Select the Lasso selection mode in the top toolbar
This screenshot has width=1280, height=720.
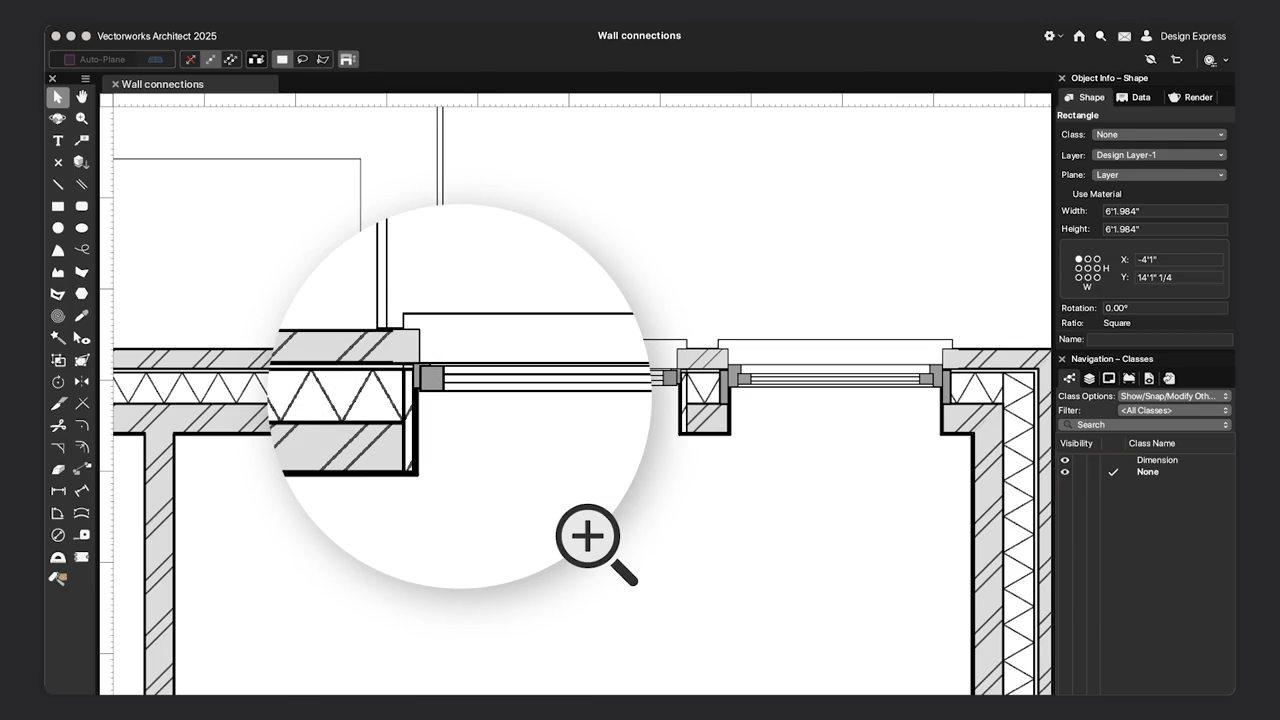pyautogui.click(x=302, y=59)
